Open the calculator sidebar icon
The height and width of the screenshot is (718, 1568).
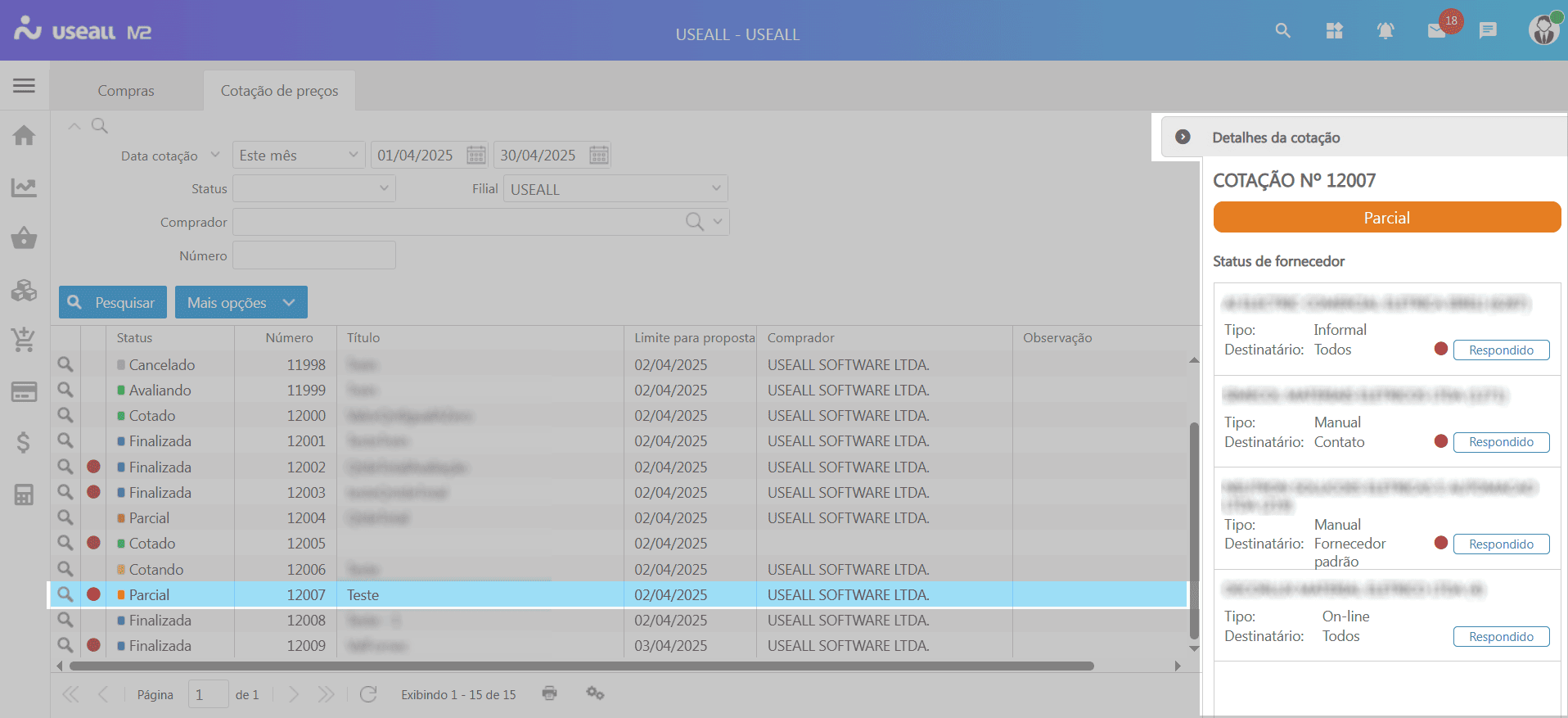pos(24,494)
